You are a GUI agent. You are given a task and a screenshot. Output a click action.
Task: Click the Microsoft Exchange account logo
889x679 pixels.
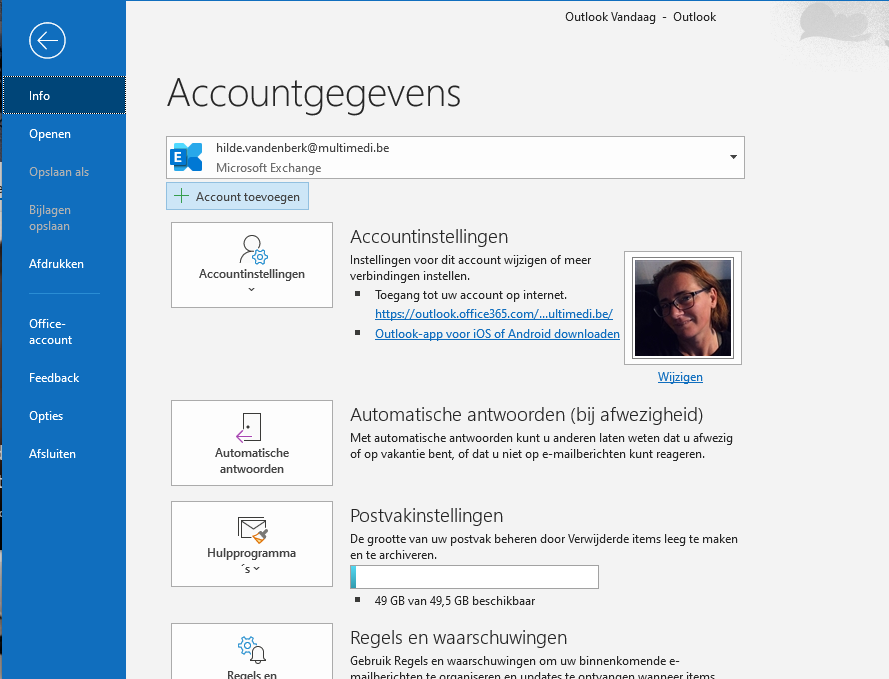coord(187,157)
